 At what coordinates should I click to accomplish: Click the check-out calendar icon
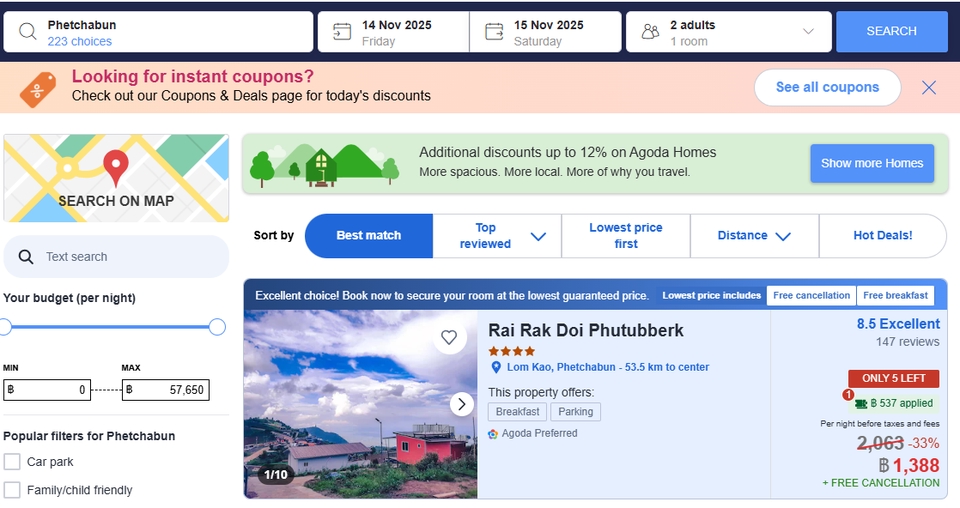(494, 32)
